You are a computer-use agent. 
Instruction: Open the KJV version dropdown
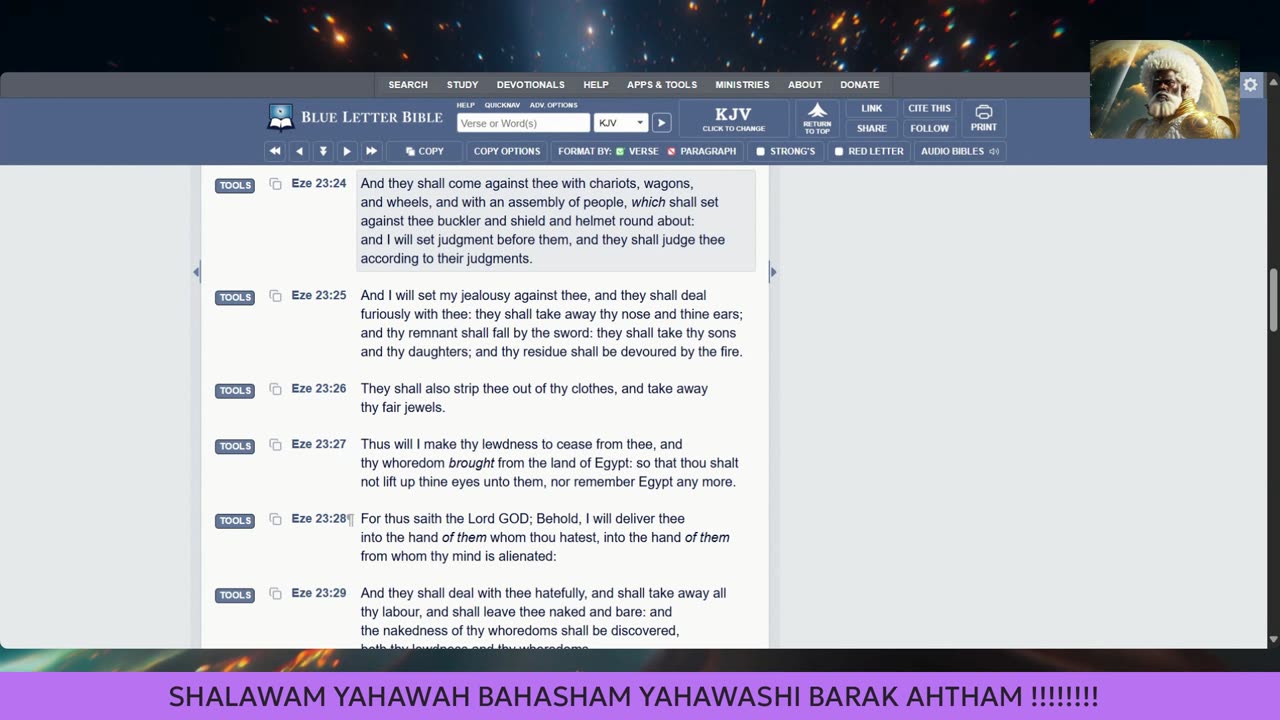[621, 123]
